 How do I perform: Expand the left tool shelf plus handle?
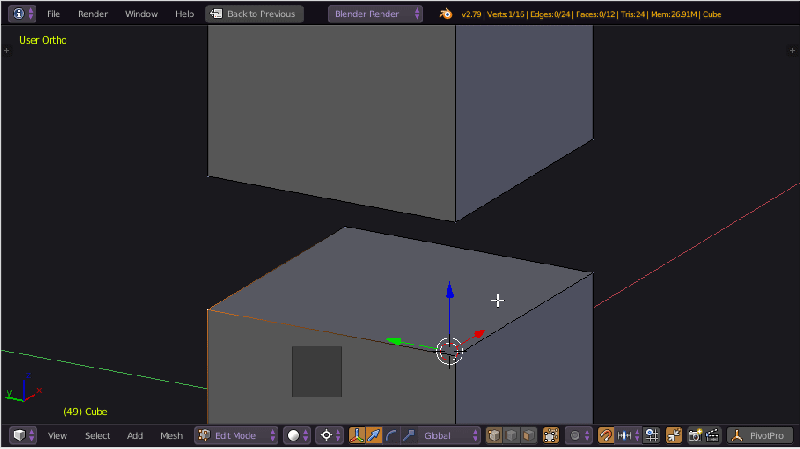coord(6,51)
